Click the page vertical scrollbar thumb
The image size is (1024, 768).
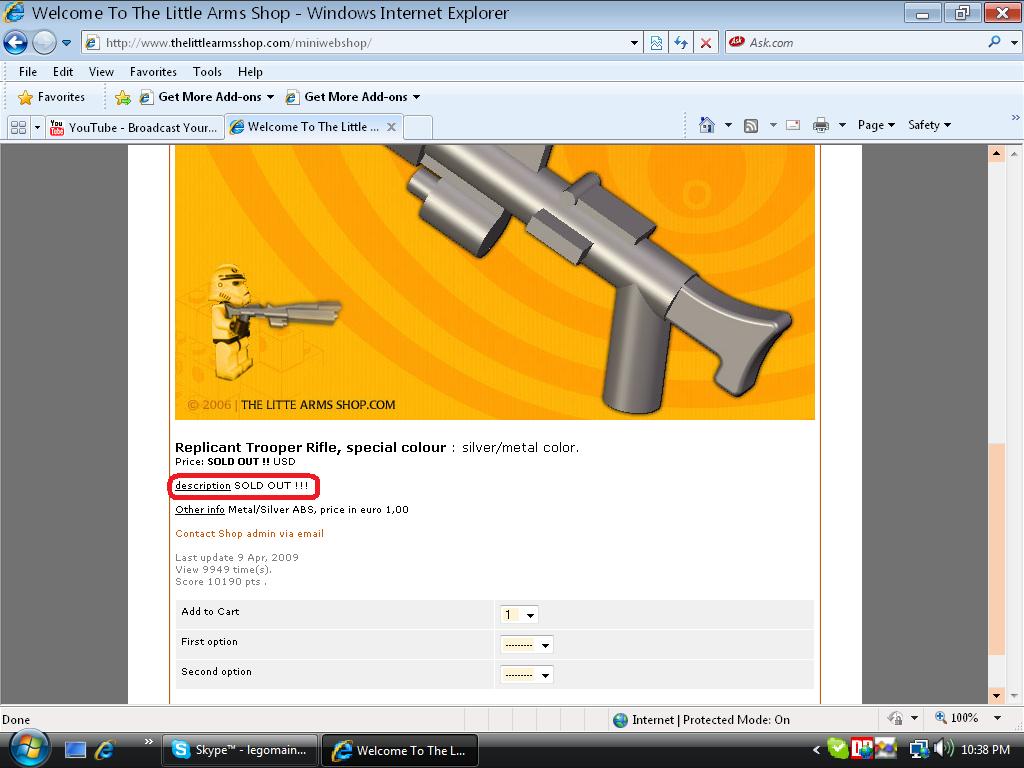tap(997, 549)
